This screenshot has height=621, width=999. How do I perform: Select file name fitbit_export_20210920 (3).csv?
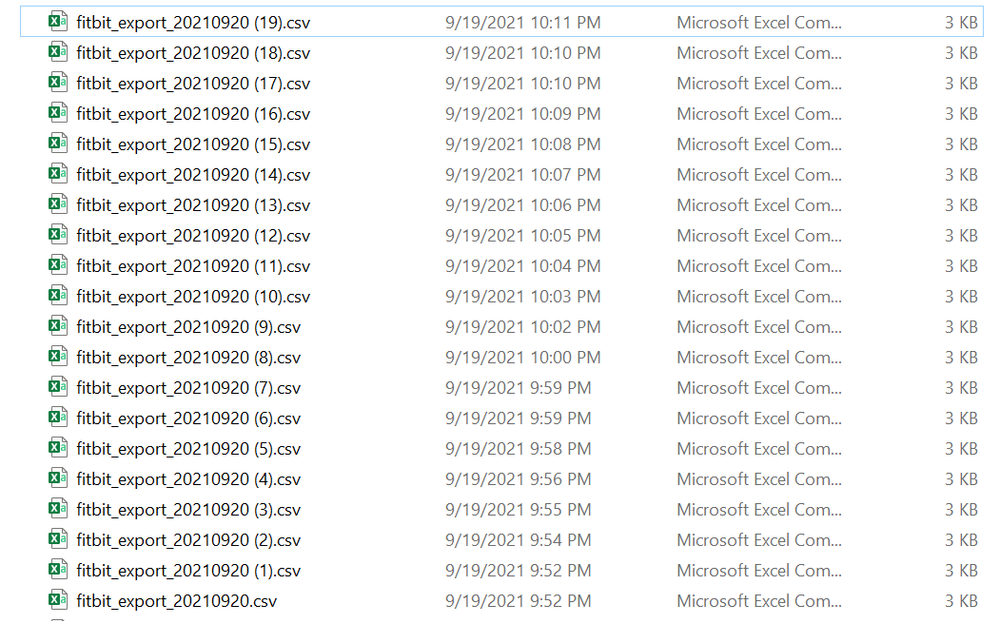(189, 510)
